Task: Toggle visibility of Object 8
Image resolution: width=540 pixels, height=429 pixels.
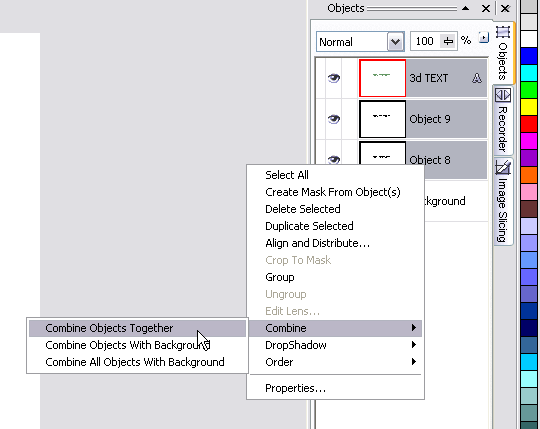Action: (333, 159)
